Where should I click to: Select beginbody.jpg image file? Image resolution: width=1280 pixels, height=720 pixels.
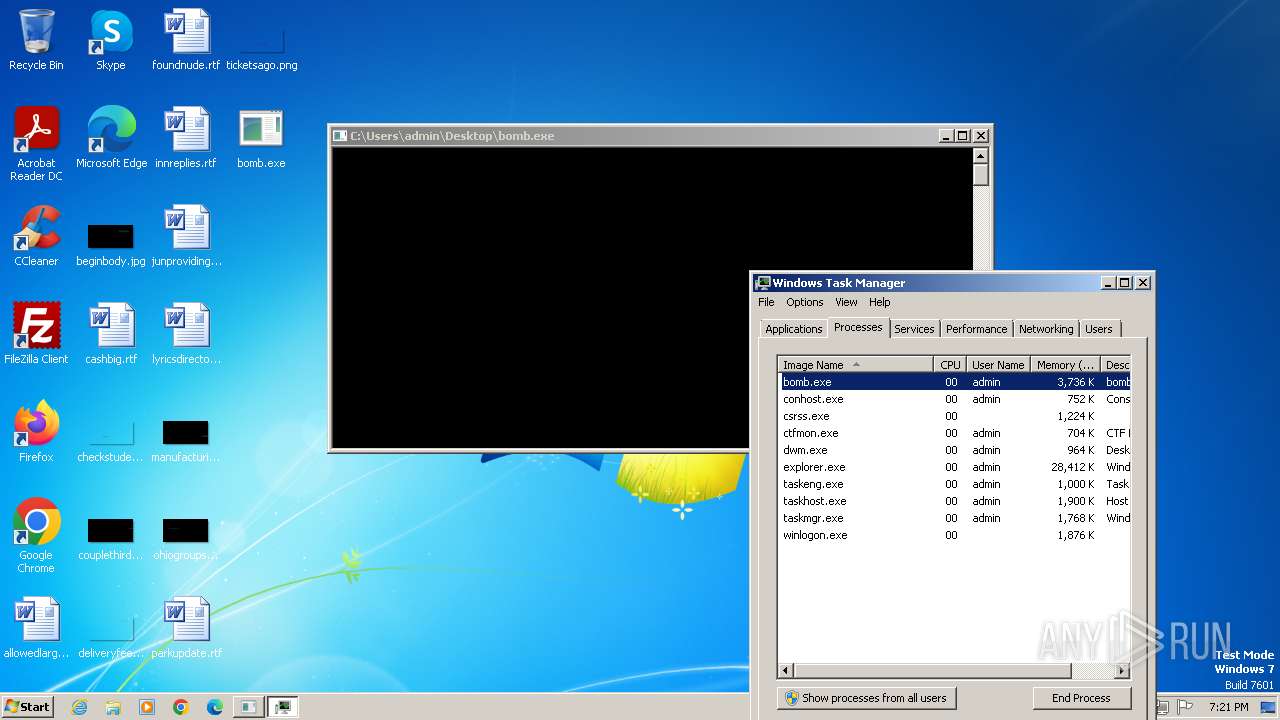coord(111,243)
